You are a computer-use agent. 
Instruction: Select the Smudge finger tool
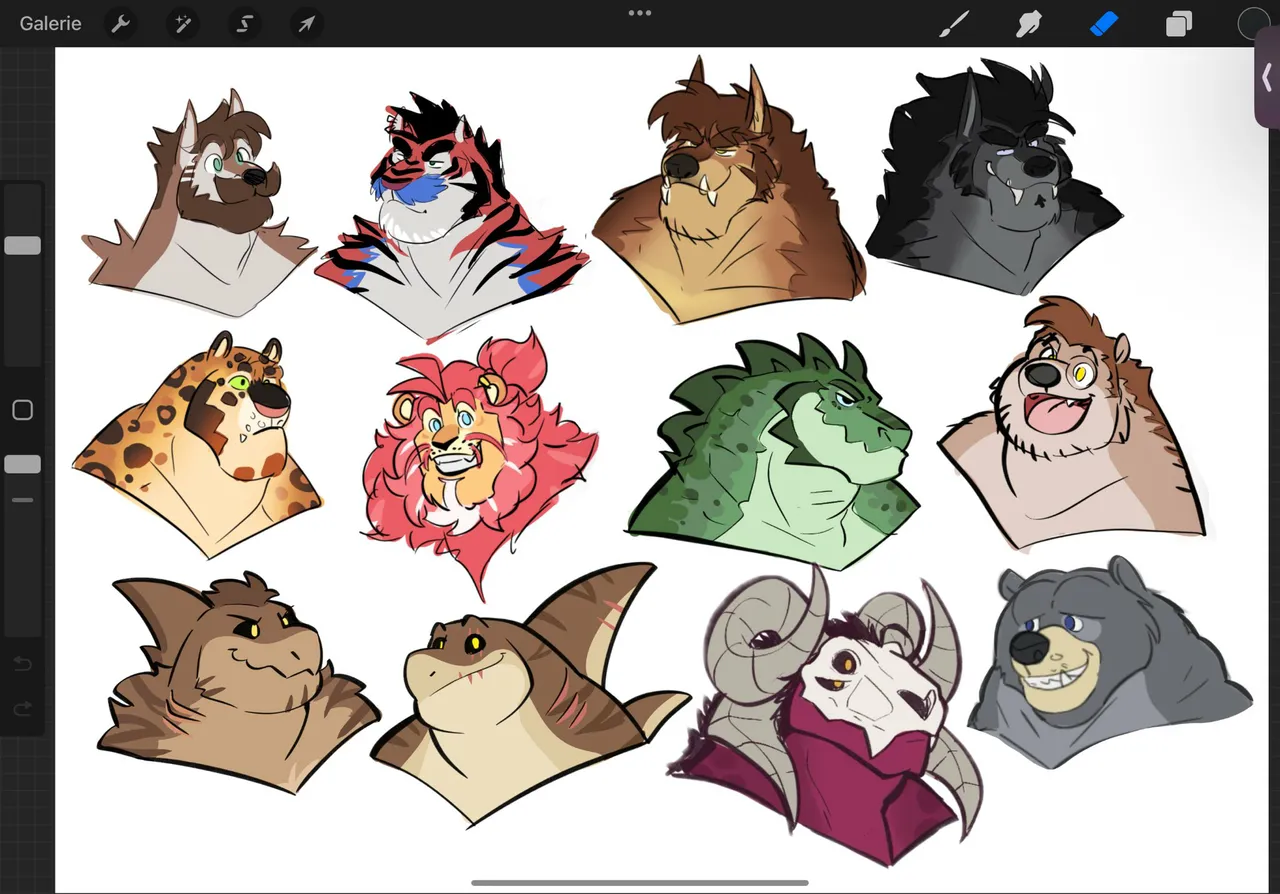tap(1029, 23)
